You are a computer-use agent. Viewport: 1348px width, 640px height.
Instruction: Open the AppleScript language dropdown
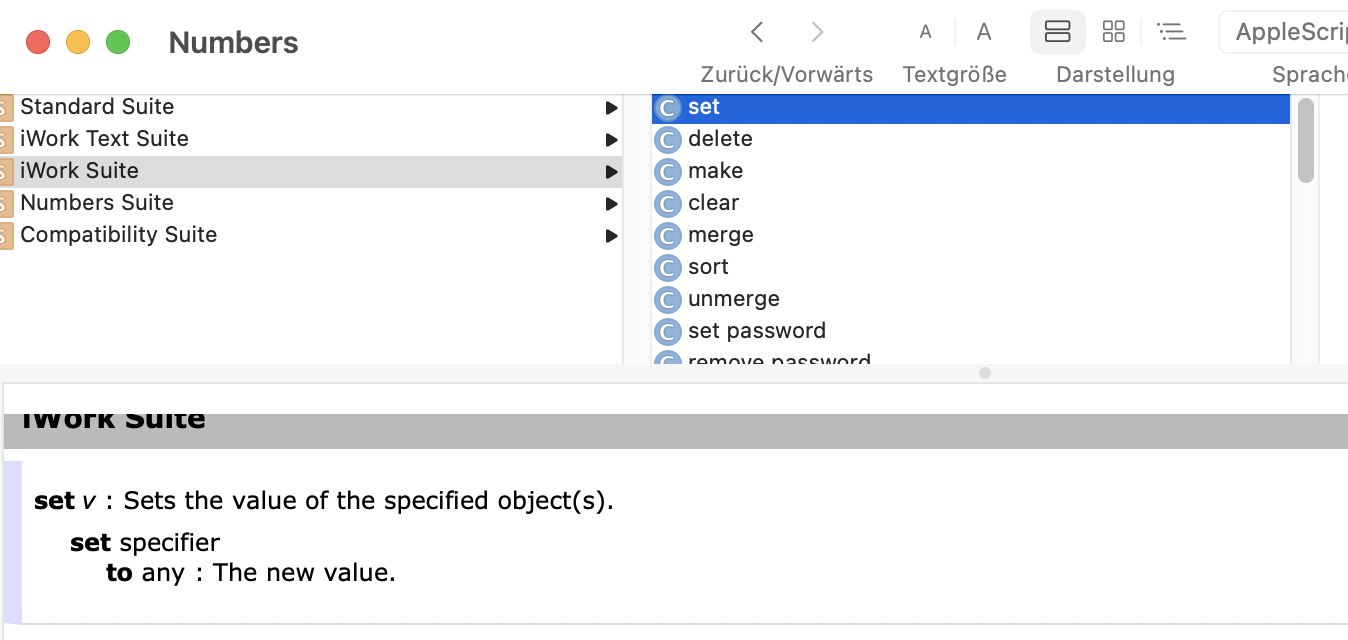1284,32
